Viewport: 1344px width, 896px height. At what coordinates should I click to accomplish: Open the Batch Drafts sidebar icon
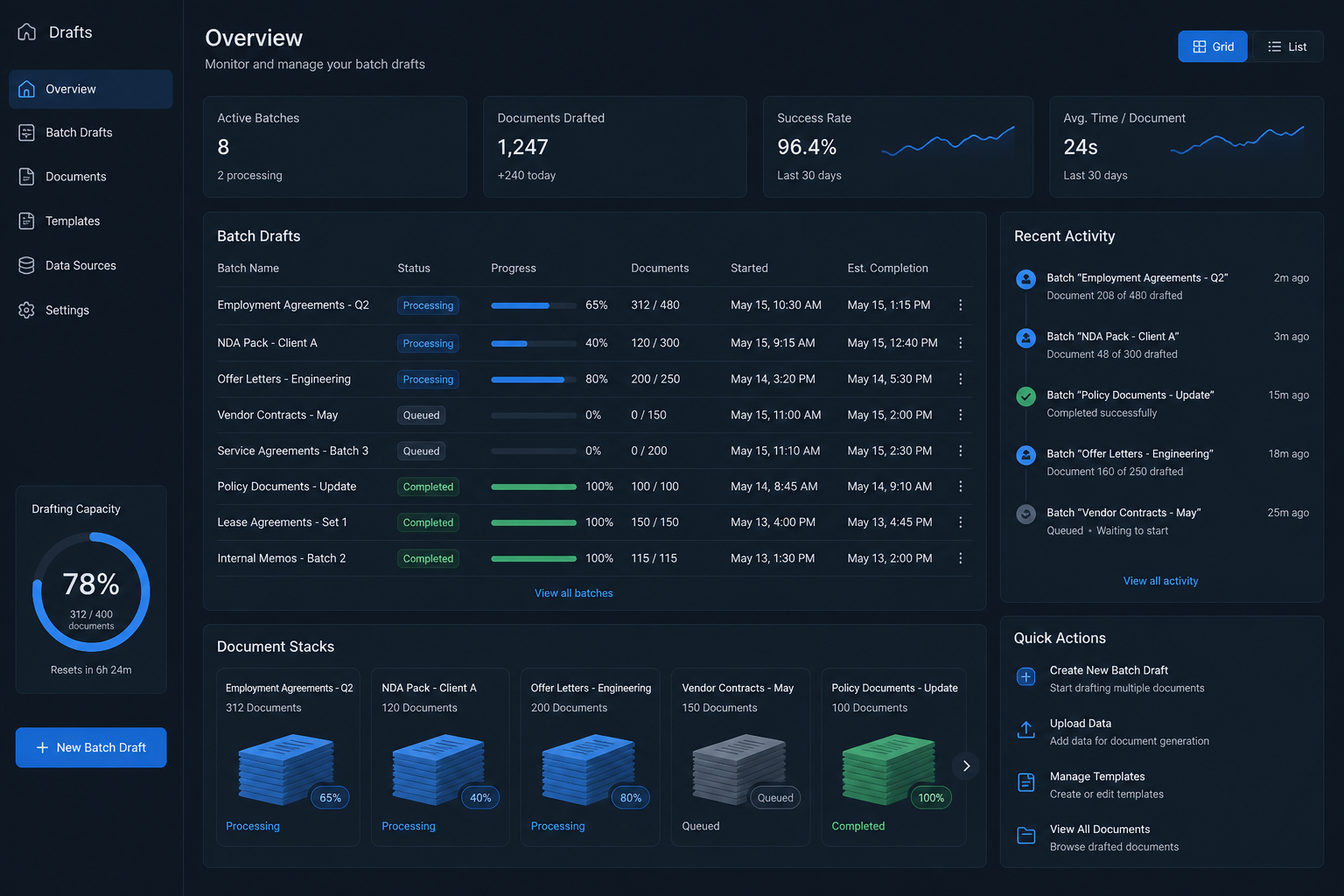click(x=27, y=133)
